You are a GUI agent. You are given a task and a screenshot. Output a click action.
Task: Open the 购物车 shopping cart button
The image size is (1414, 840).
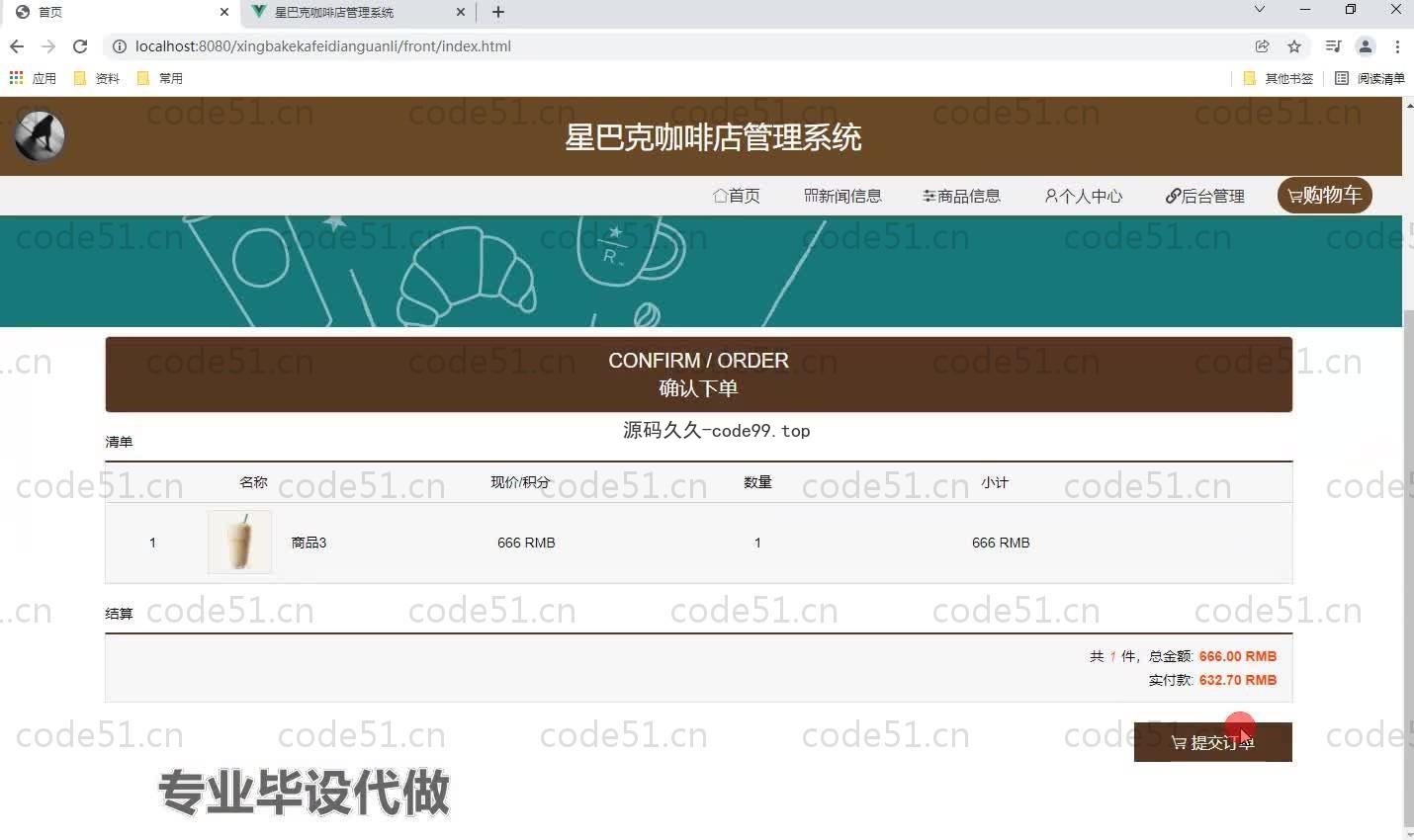1325,195
